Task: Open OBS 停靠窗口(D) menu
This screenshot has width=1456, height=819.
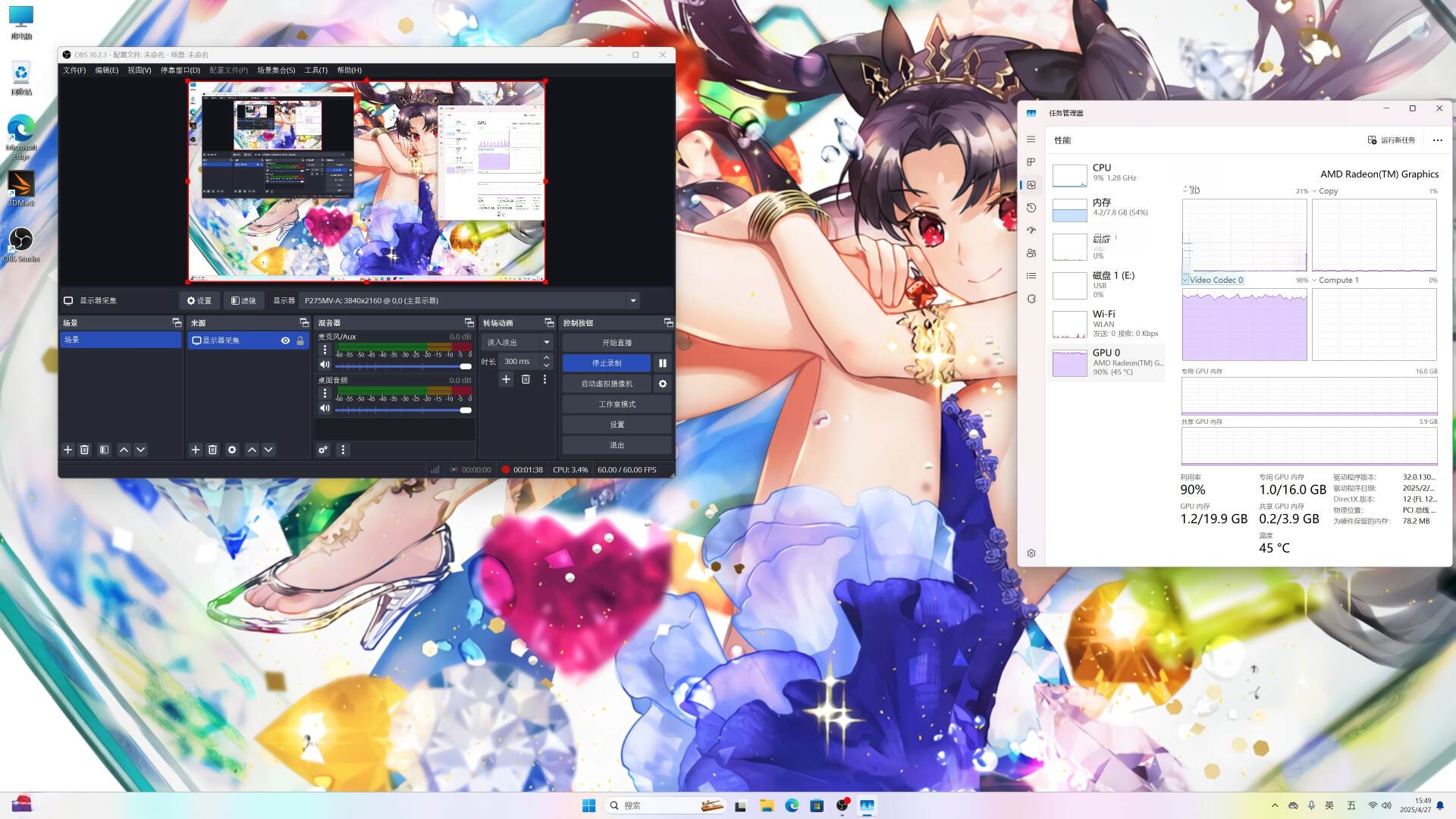Action: coord(180,70)
